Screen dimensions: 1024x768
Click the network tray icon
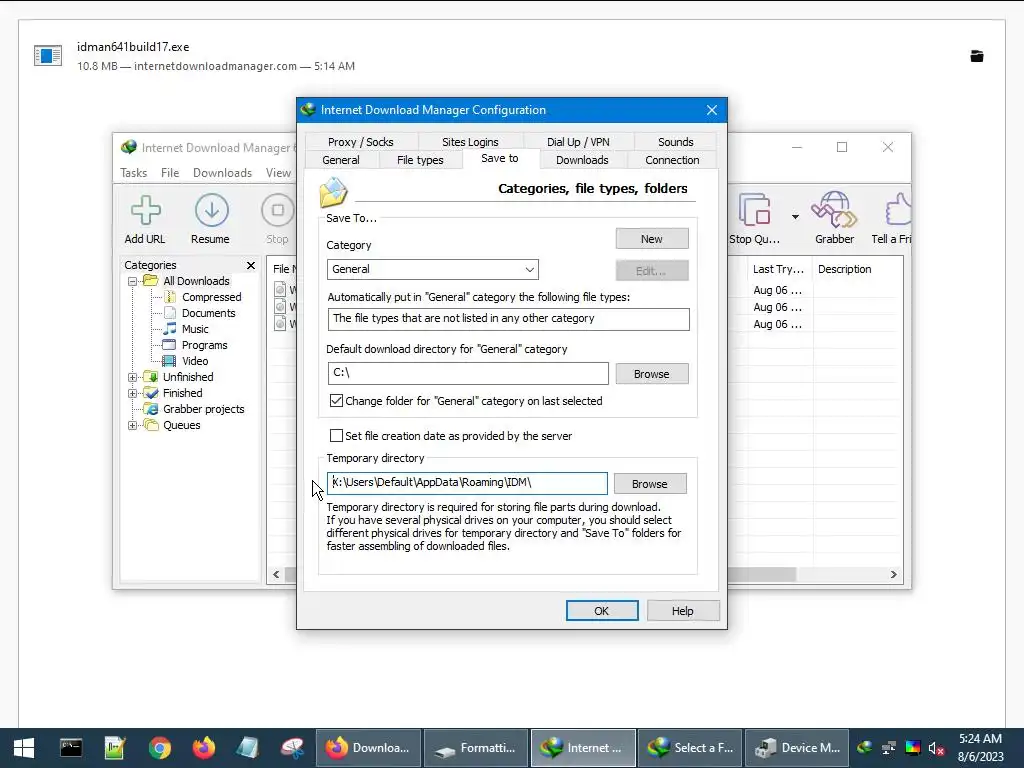point(889,748)
